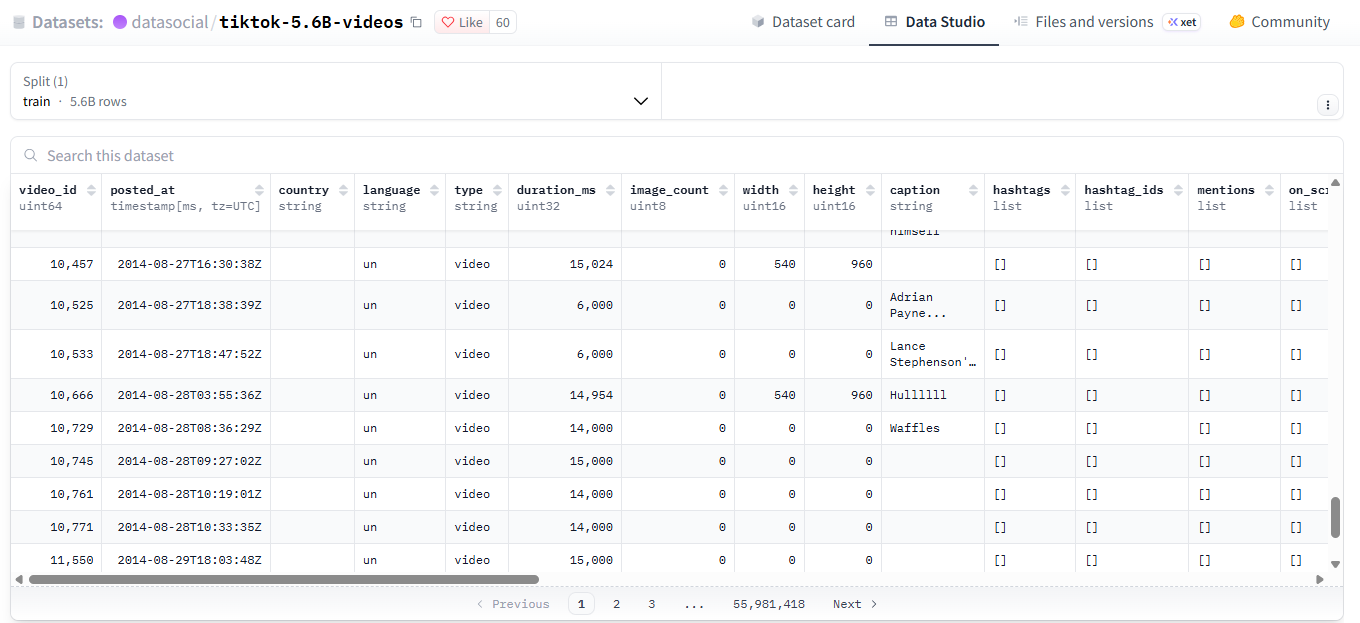Image resolution: width=1360 pixels, height=623 pixels.
Task: Click the vertical table scrollbar thumb
Action: (x=1335, y=517)
